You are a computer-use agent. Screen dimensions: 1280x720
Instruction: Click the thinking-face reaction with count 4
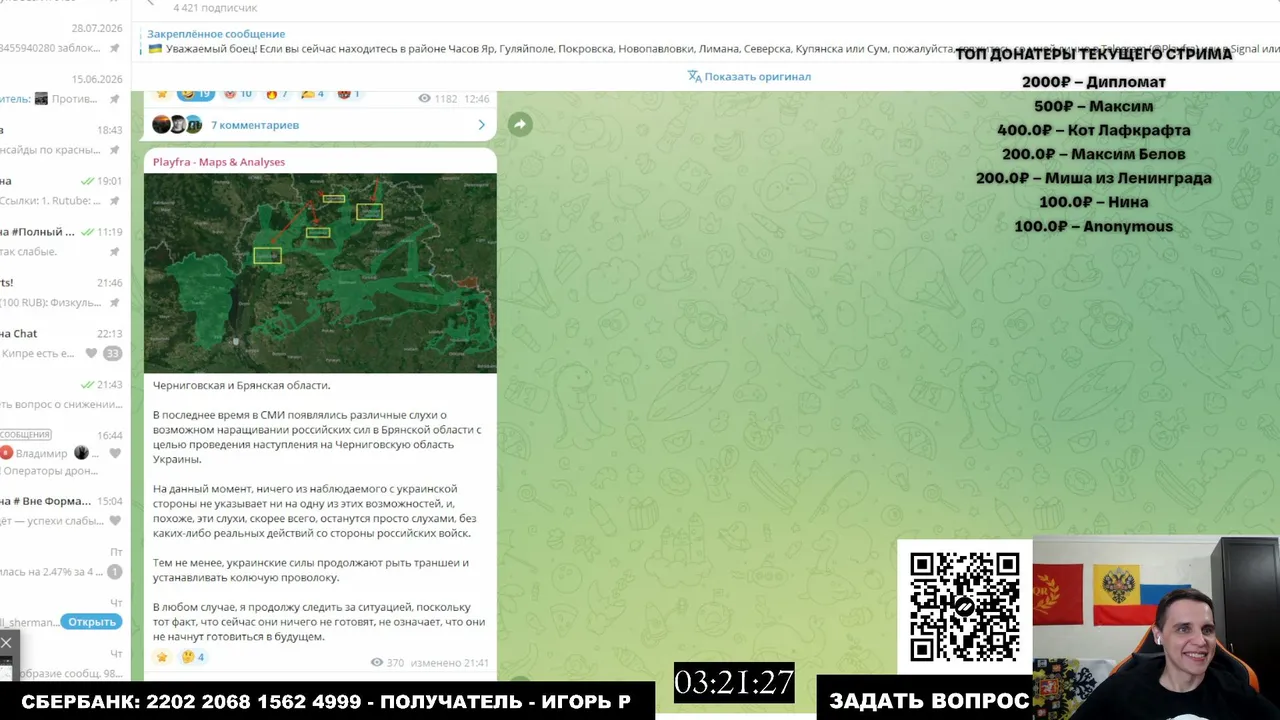point(193,657)
